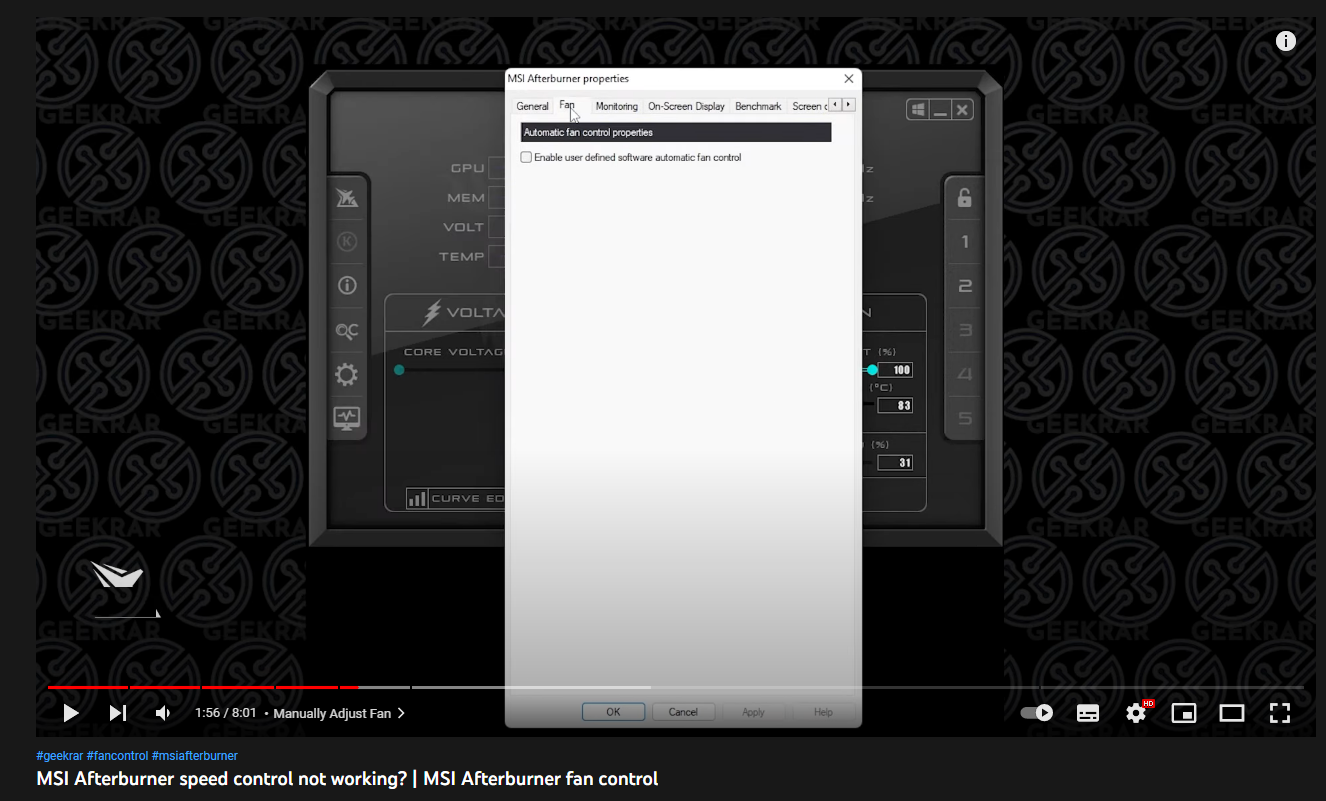This screenshot has height=801, width=1326.
Task: Turn on subtitles/closed captions
Action: pos(1088,713)
